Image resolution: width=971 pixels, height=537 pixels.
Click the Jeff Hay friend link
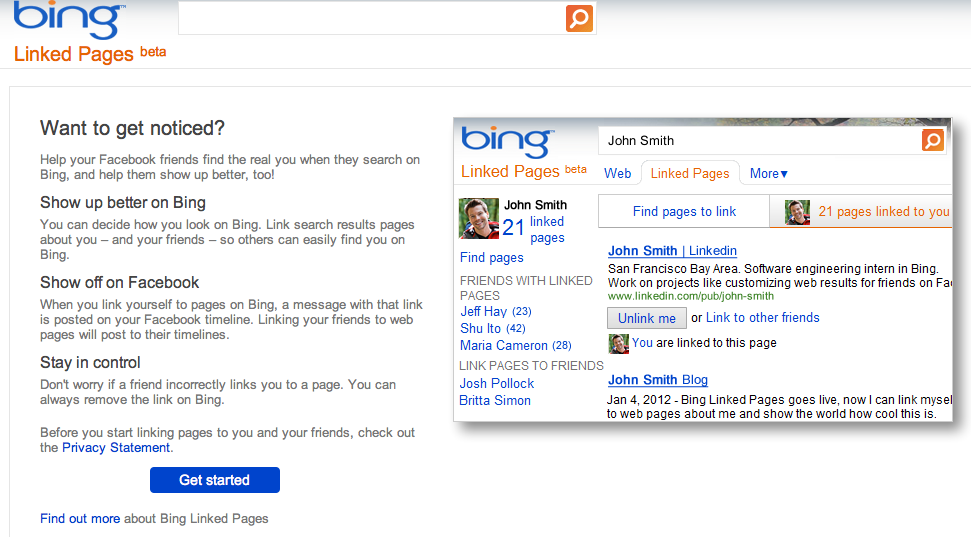tap(483, 311)
